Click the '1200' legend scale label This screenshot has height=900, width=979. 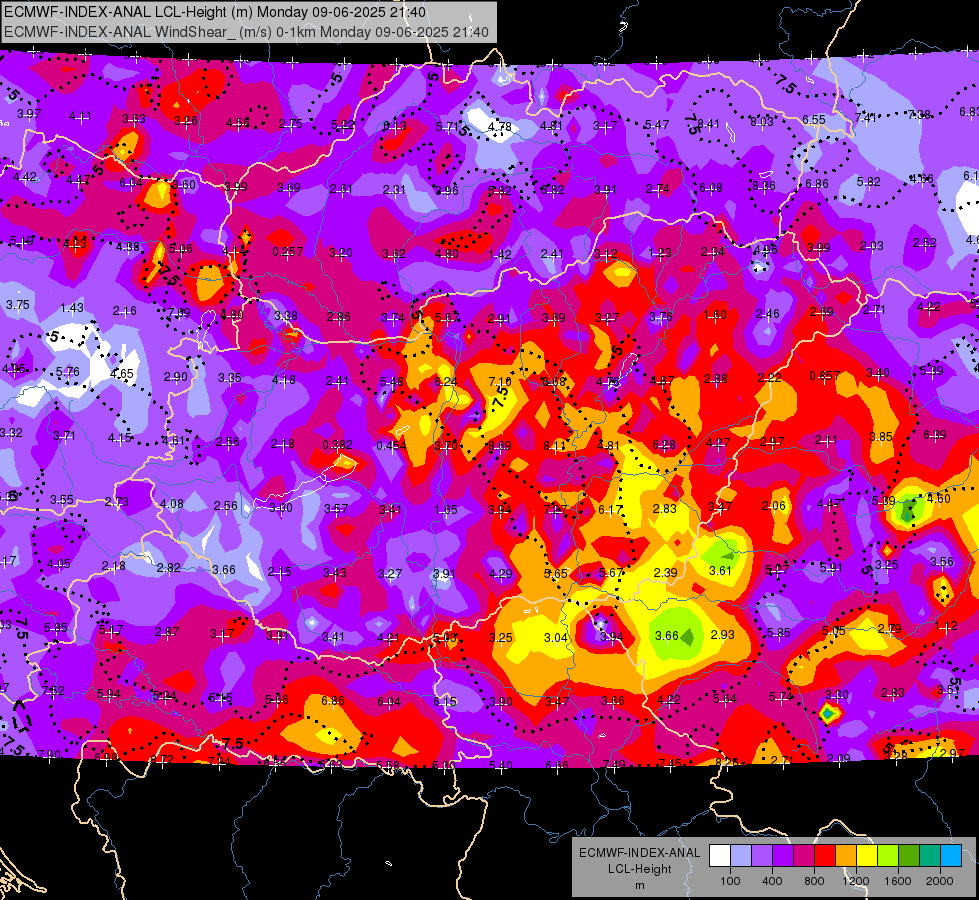(x=856, y=881)
